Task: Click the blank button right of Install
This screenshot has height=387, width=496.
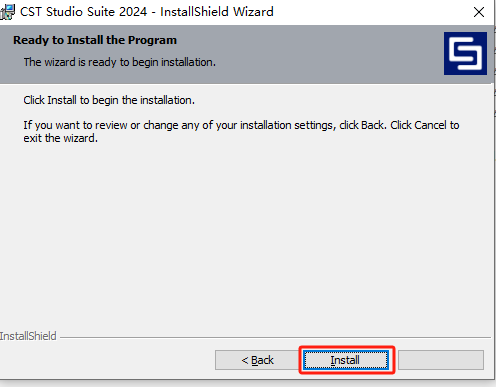Action: coord(441,360)
